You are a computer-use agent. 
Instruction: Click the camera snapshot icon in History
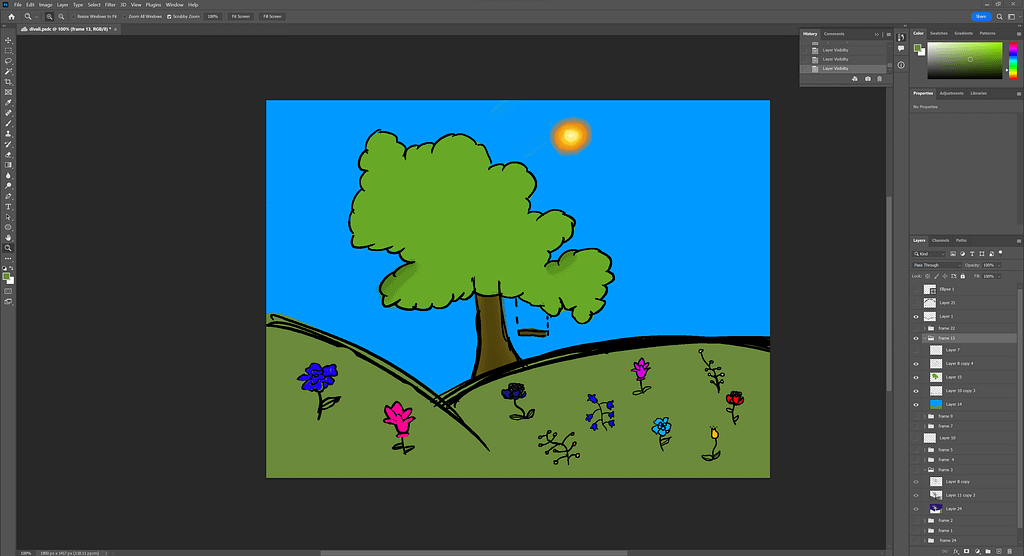point(867,79)
